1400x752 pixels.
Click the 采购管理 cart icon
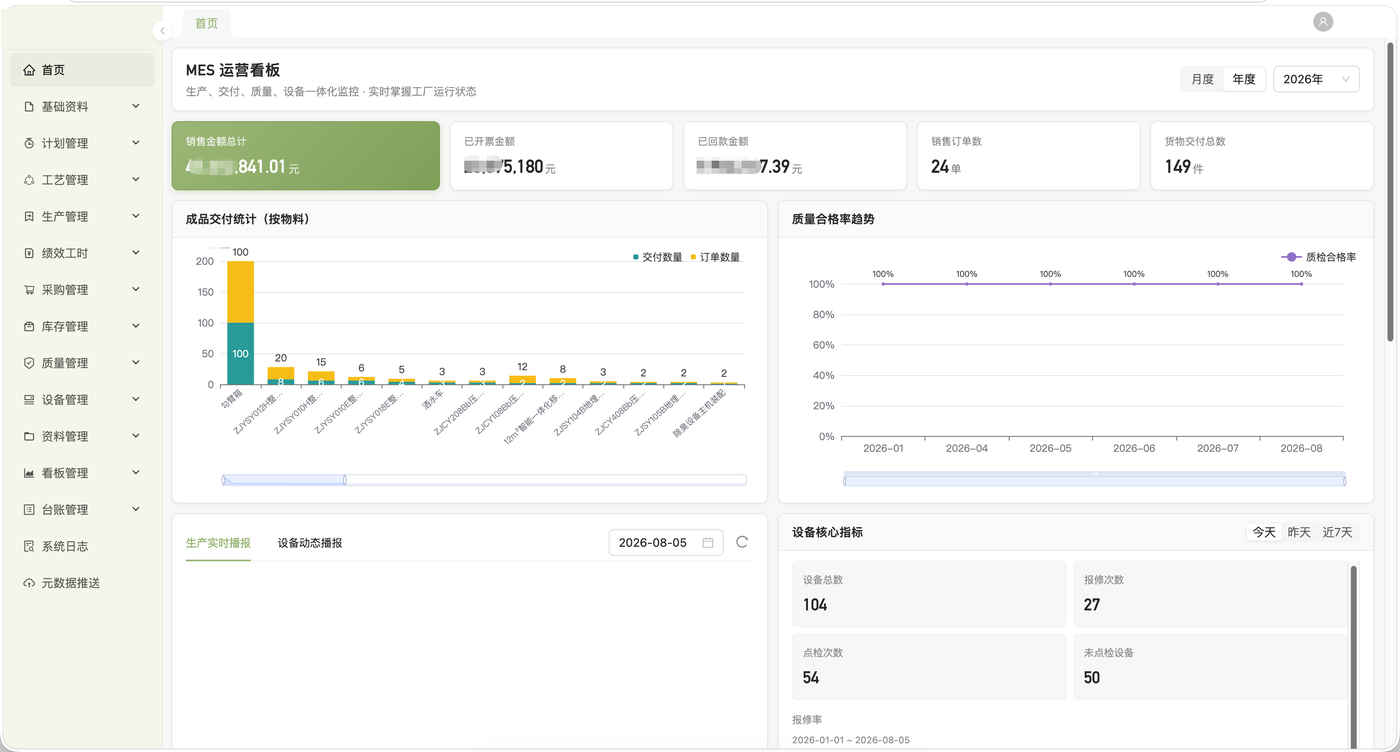coord(29,290)
